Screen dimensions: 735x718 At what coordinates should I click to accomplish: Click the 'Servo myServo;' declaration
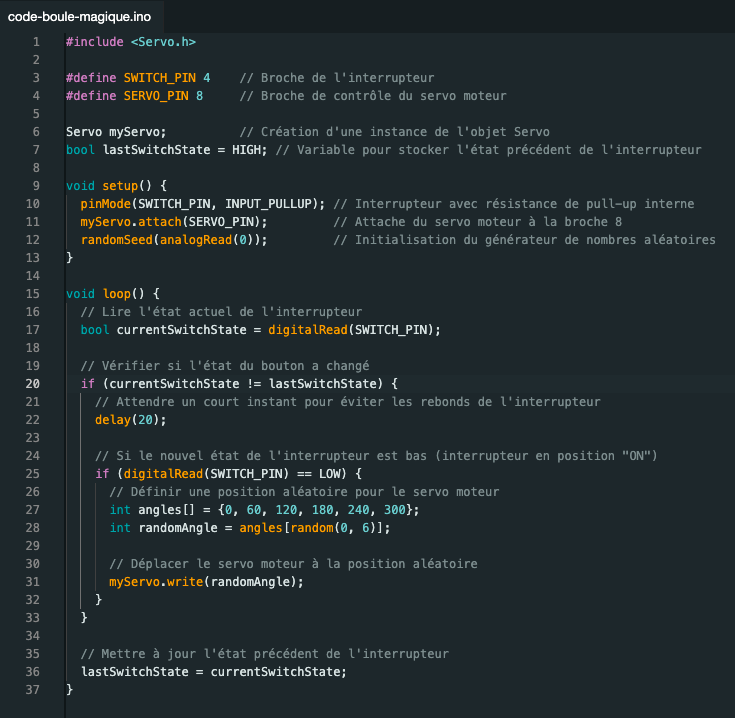coord(116,132)
